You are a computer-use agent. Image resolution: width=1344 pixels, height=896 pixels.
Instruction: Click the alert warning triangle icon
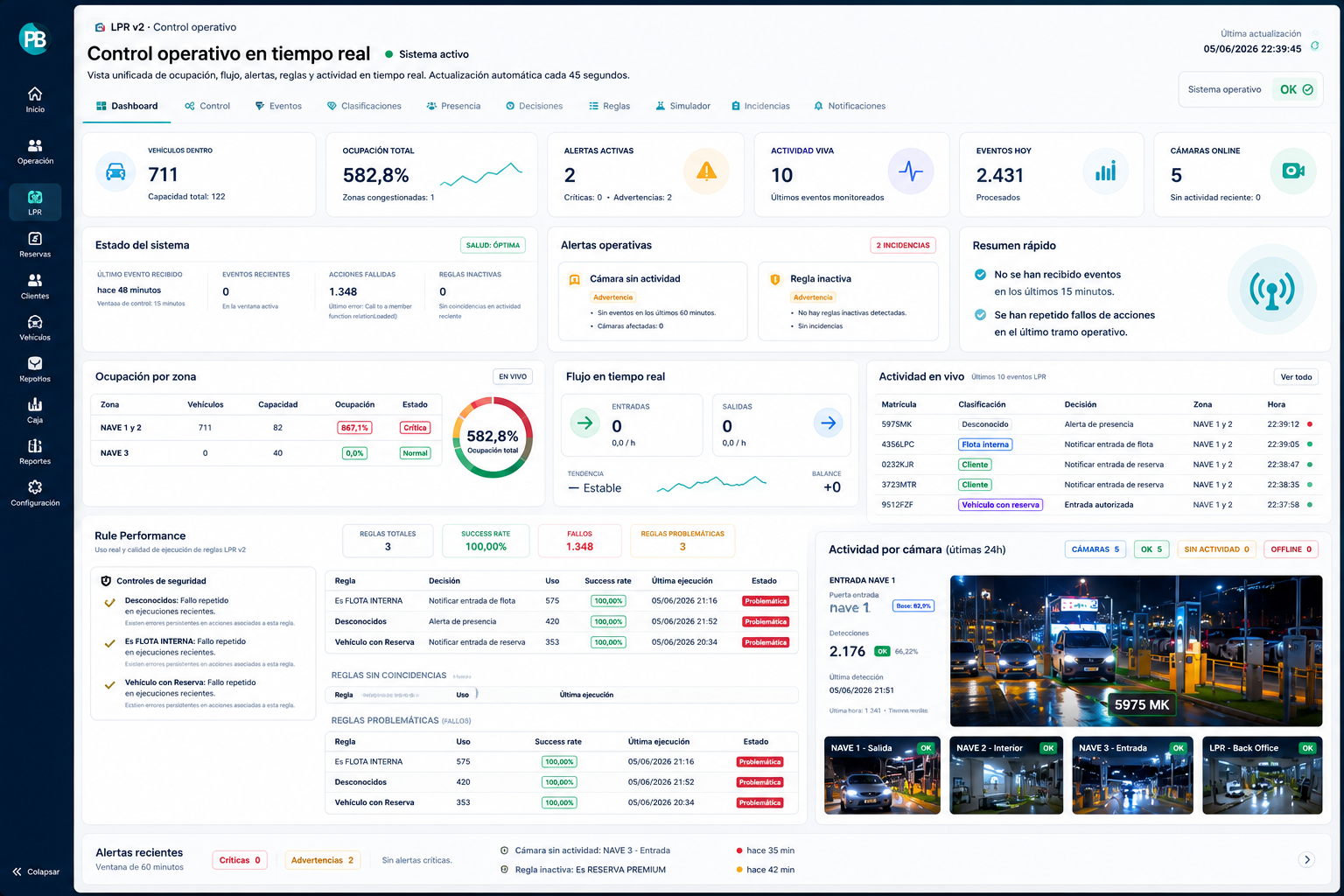pyautogui.click(x=706, y=171)
